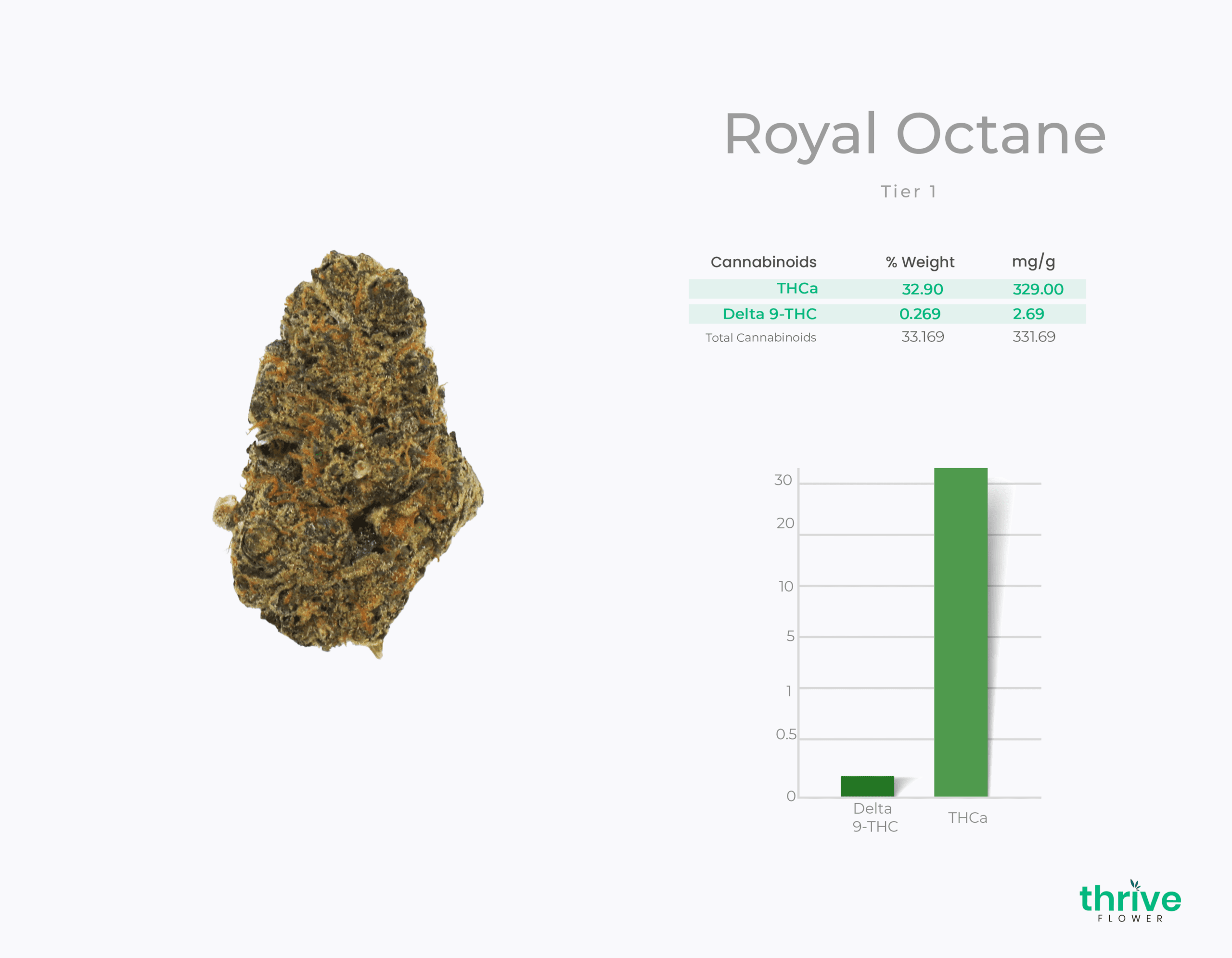Click the Tier 1 subtitle
Screen dimensions: 1232x958
point(909,192)
